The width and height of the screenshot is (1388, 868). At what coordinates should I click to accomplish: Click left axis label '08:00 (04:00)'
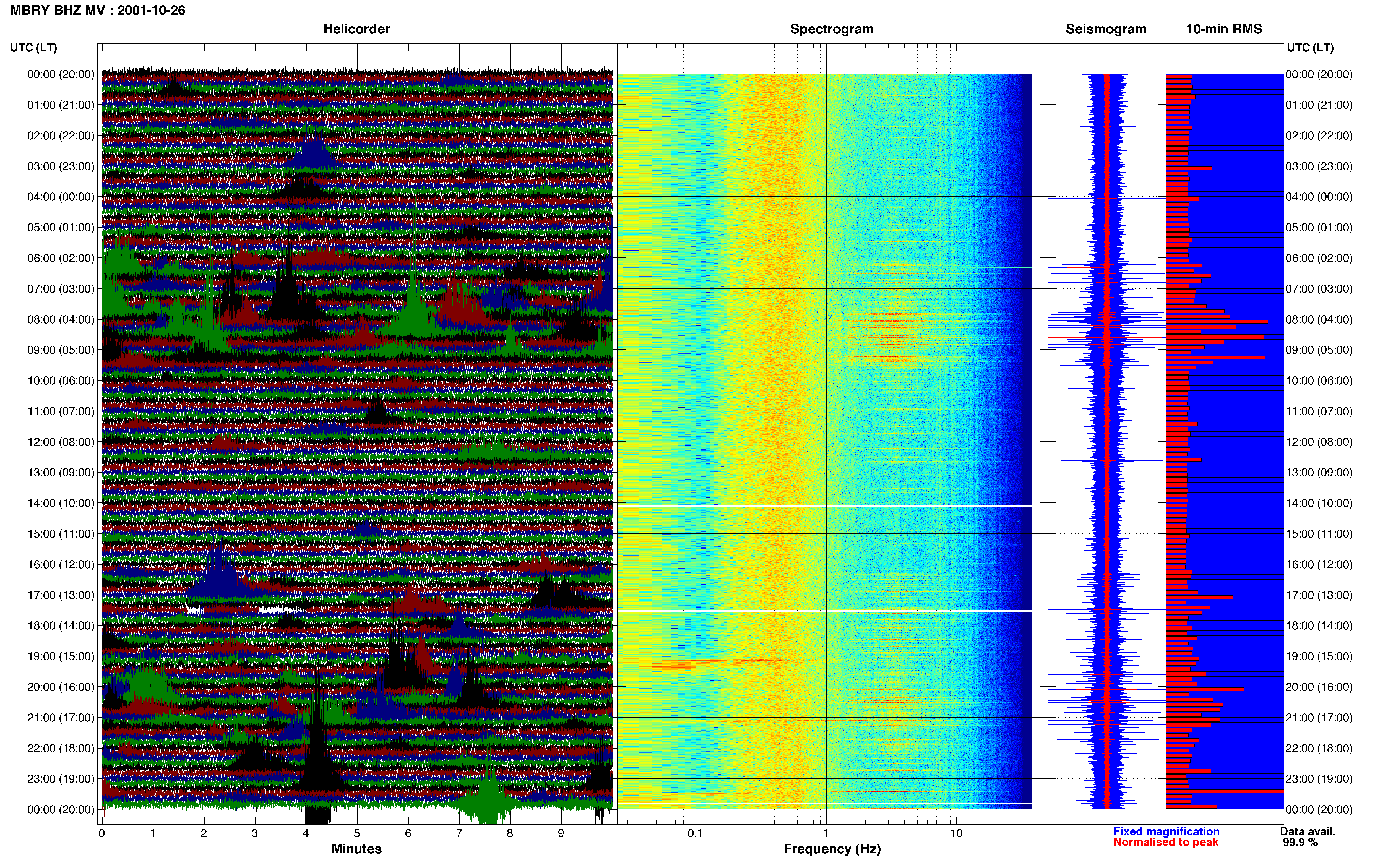pyautogui.click(x=61, y=320)
